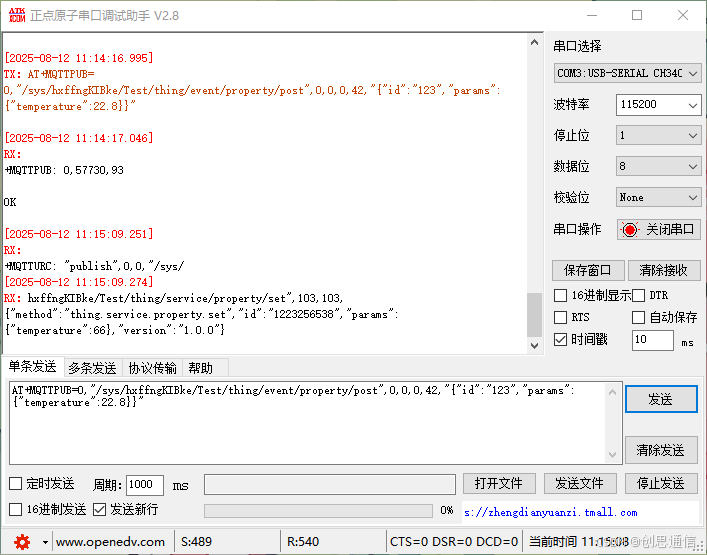Open the 校验位 None dropdown
This screenshot has height=555, width=707.
click(x=658, y=197)
